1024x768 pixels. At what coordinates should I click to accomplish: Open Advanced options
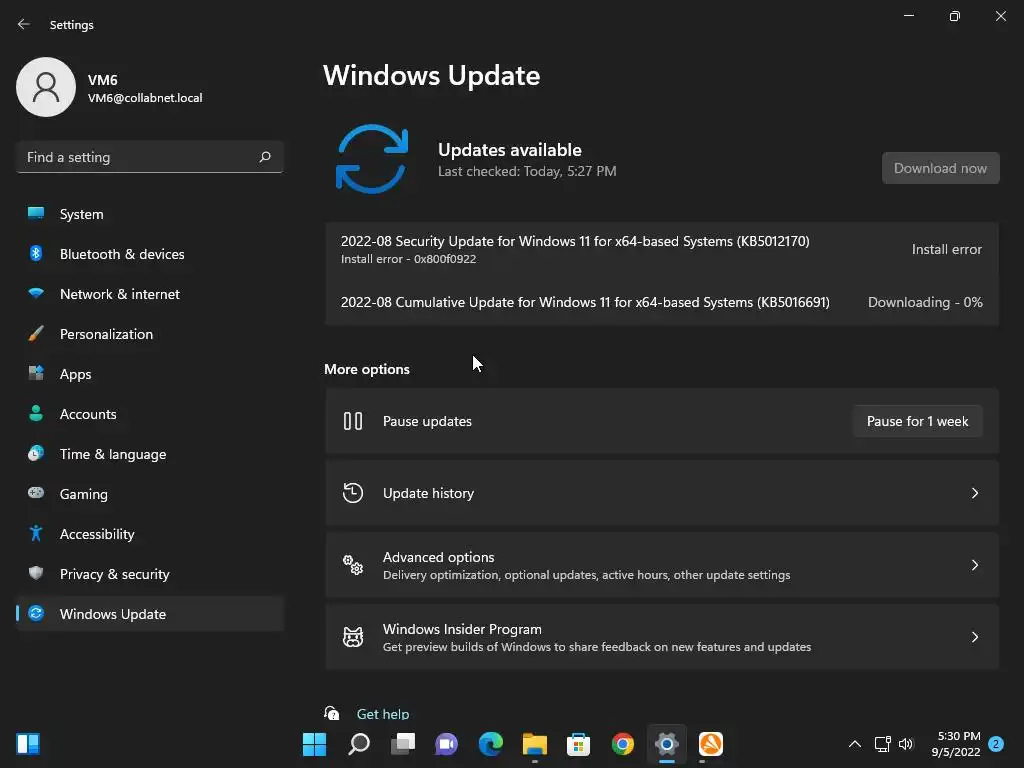(x=662, y=565)
